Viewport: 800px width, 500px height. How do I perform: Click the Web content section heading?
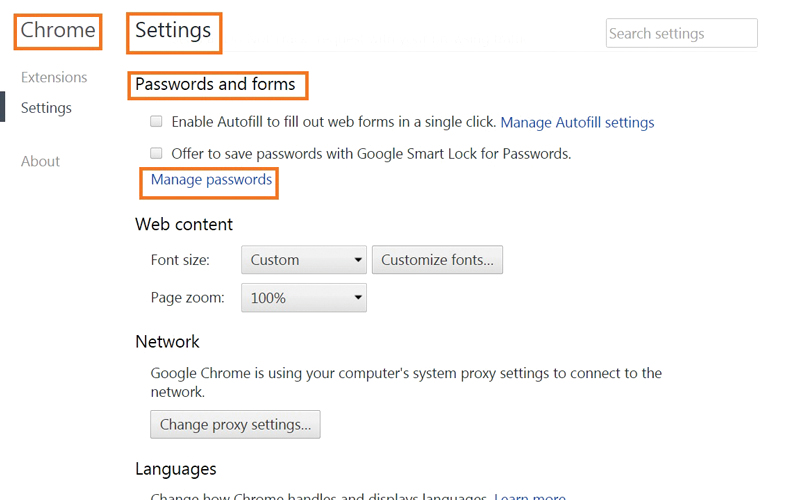coord(184,224)
